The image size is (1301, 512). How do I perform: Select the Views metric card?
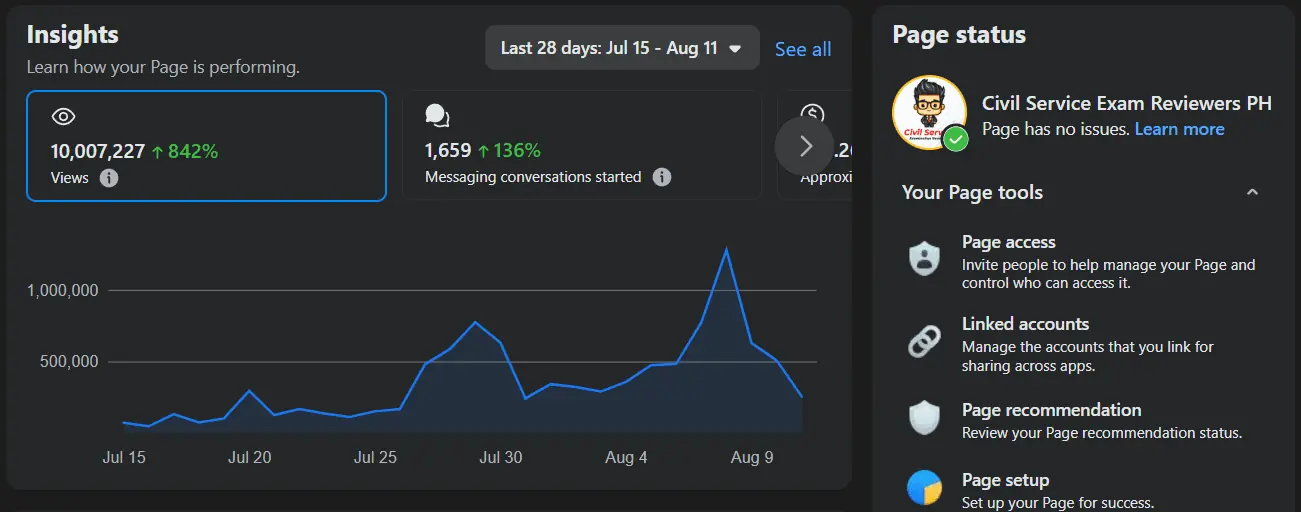(x=206, y=146)
